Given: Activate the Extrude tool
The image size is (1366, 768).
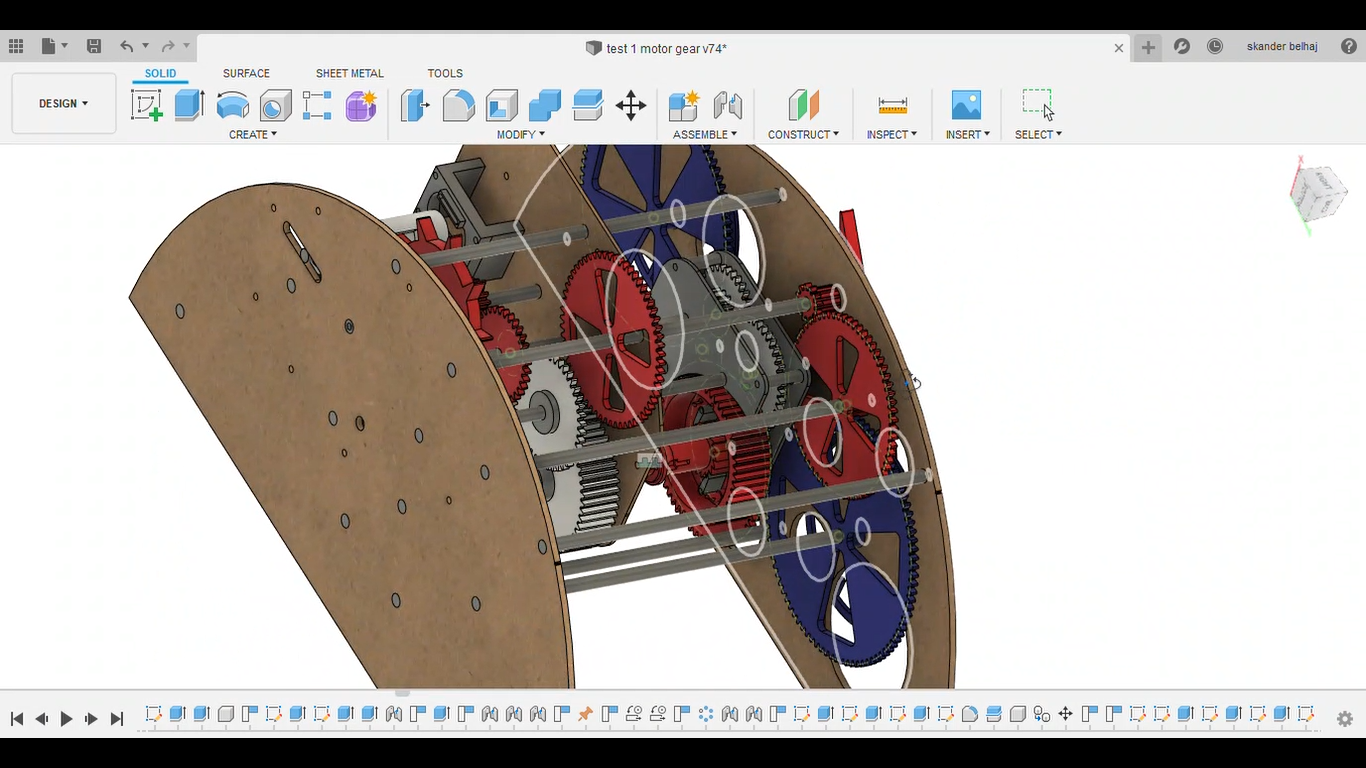Looking at the screenshot, I should [x=189, y=104].
